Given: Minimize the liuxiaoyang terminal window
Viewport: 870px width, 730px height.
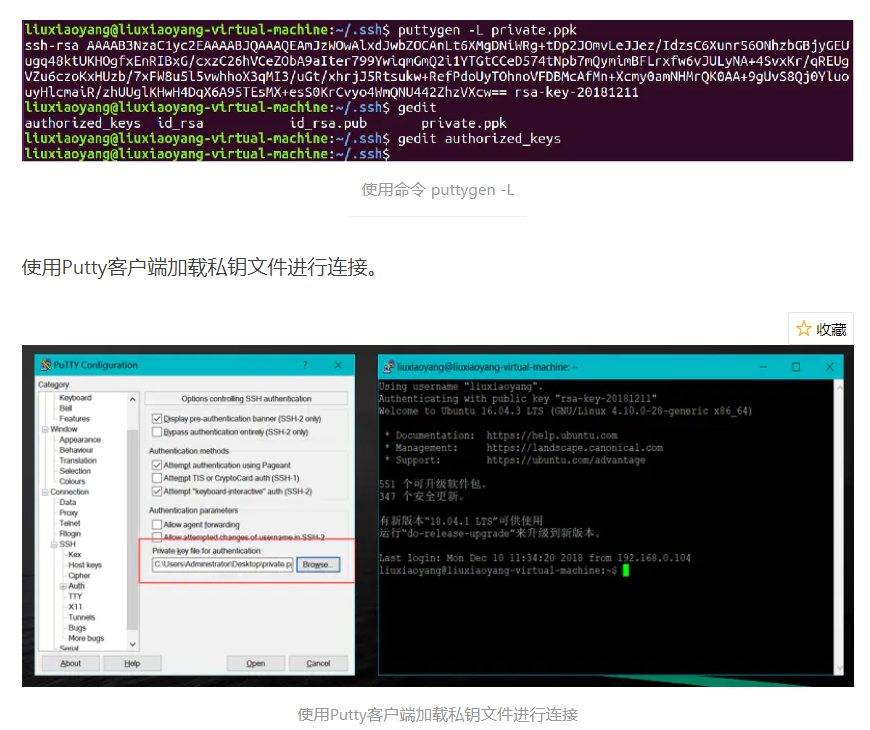Looking at the screenshot, I should click(763, 367).
